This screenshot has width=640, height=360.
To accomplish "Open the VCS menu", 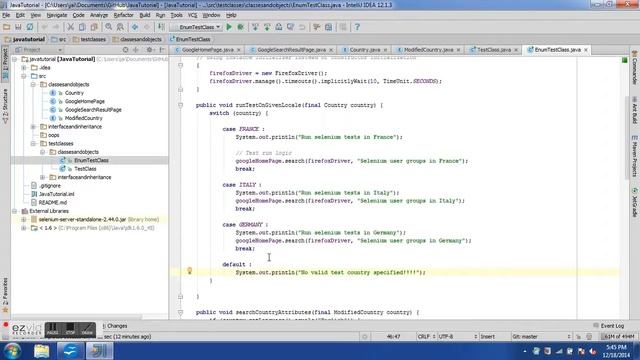I will [192, 15].
